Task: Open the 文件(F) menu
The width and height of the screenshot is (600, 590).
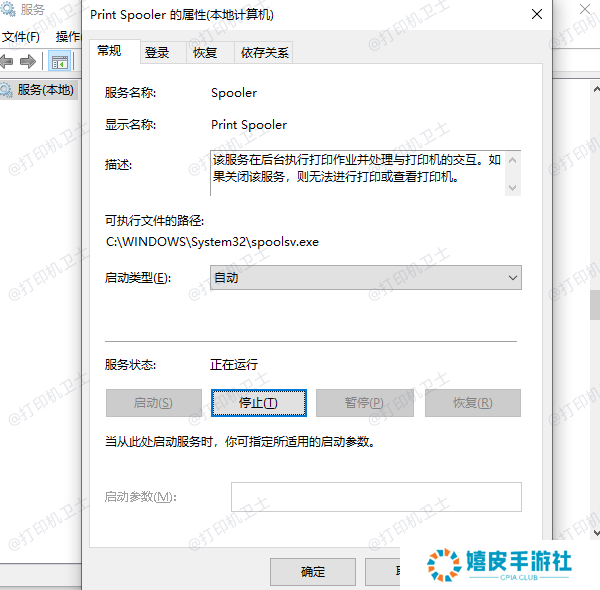Action: 20,36
